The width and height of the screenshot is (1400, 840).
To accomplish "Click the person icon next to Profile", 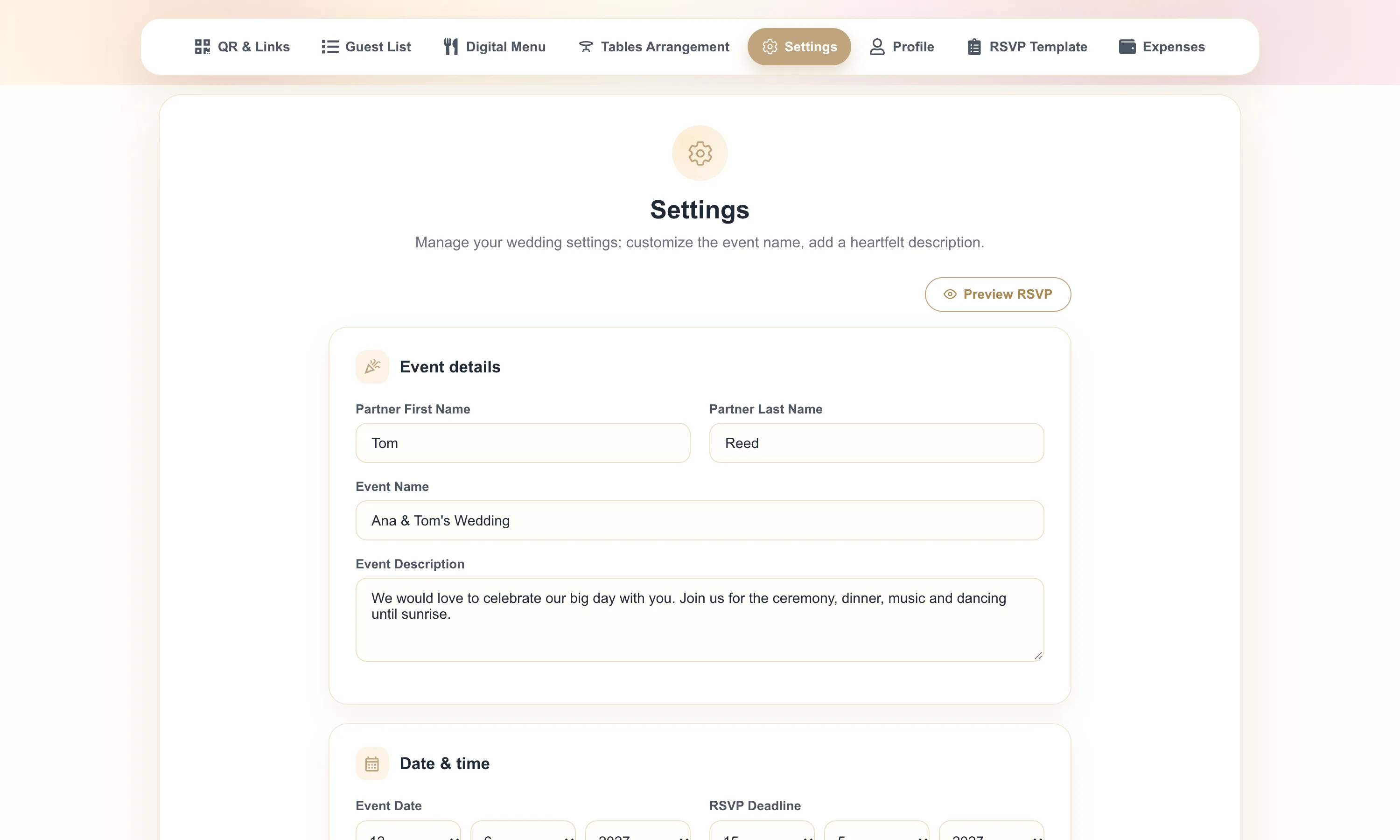I will click(x=877, y=46).
